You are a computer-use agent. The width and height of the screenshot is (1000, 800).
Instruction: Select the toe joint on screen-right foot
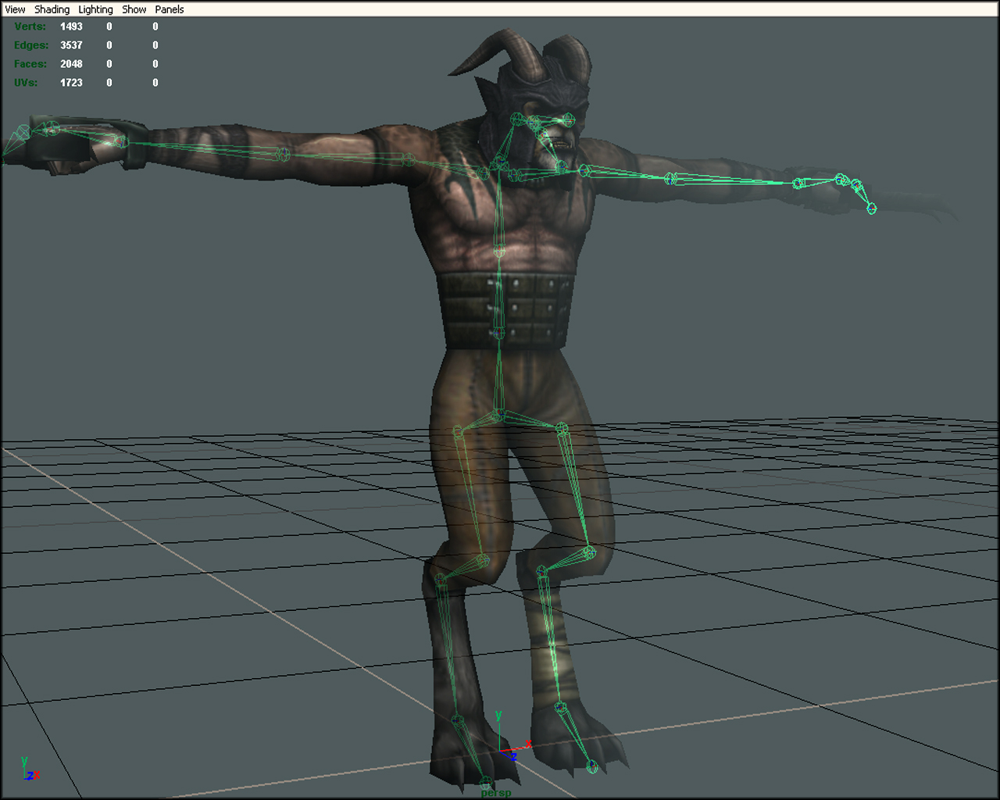pyautogui.click(x=591, y=767)
